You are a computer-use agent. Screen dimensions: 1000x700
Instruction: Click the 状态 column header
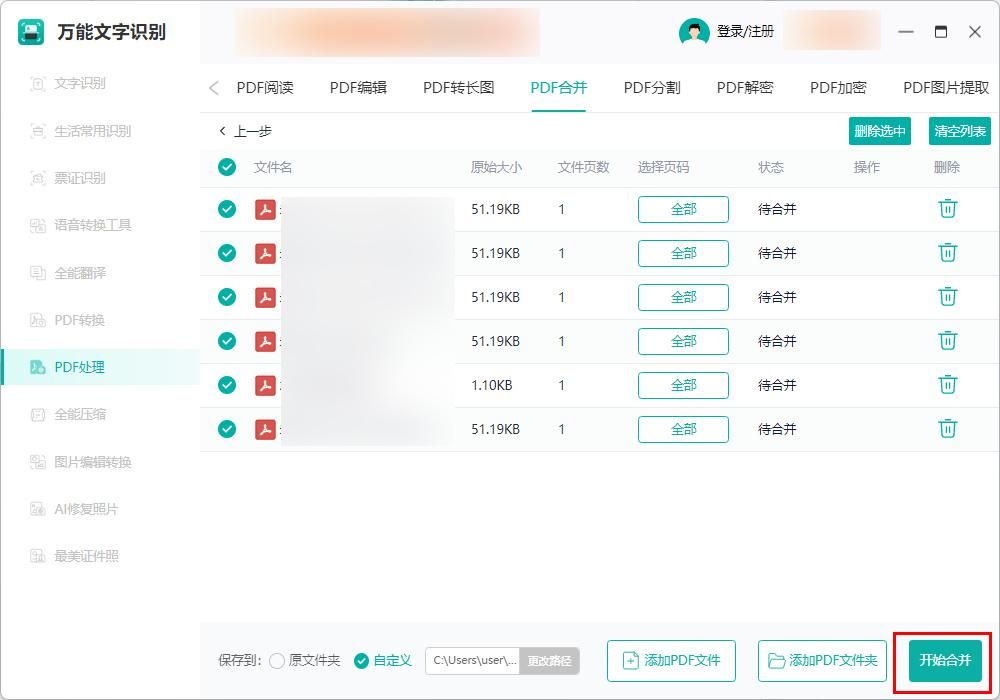pos(770,168)
